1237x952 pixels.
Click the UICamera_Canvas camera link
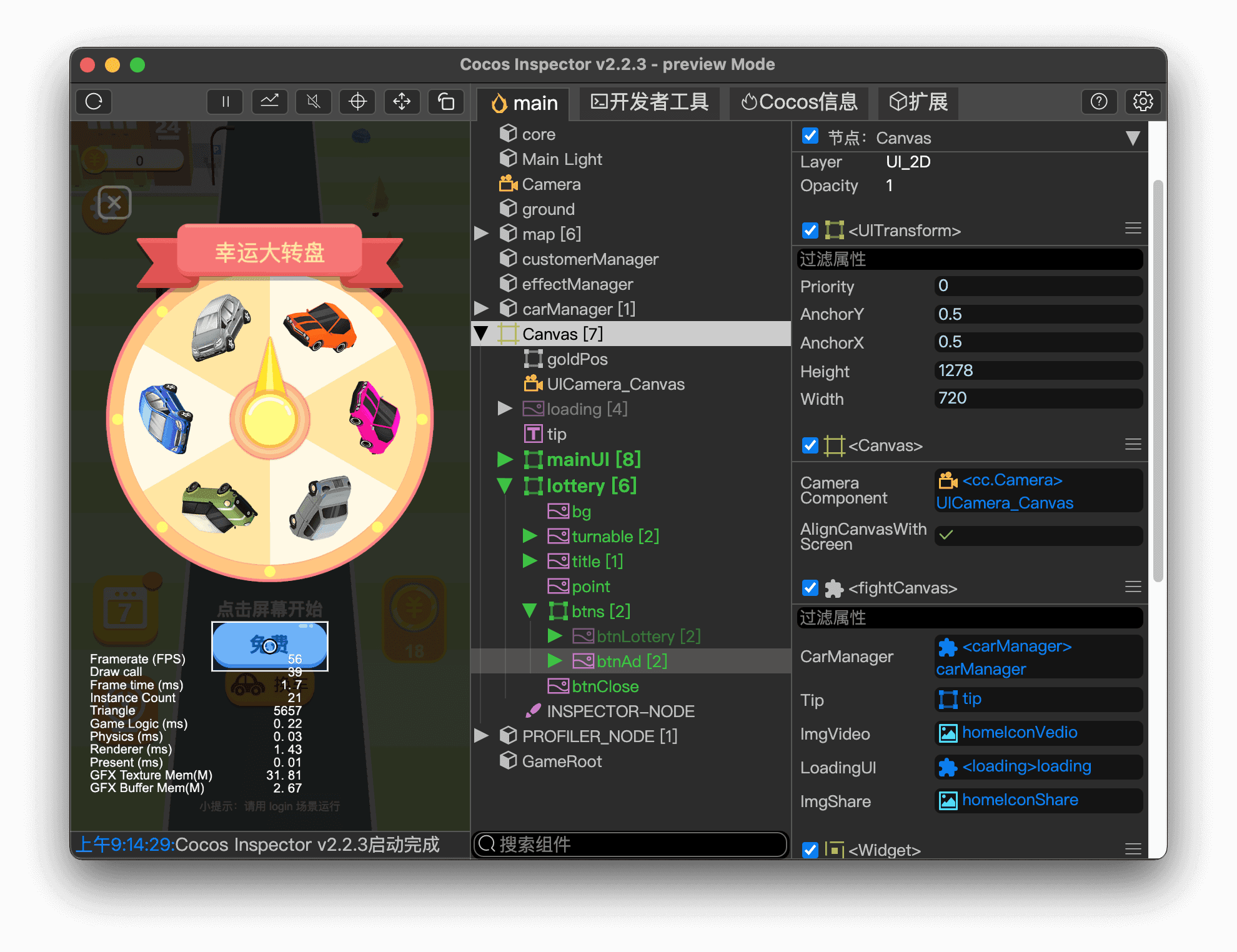pyautogui.click(x=1004, y=503)
